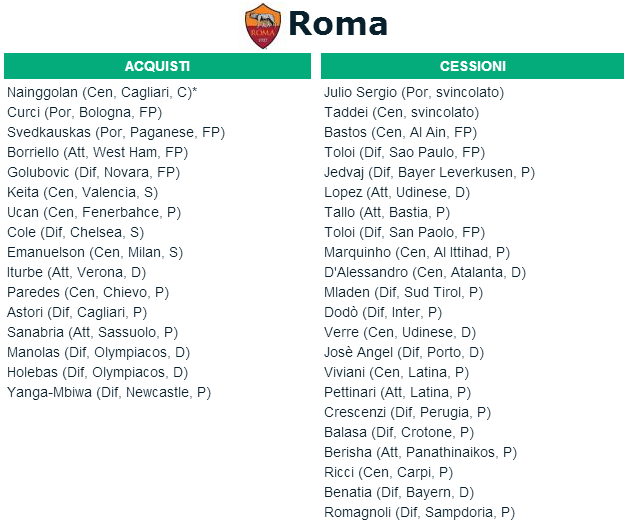The width and height of the screenshot is (627, 526).
Task: Click the D'Alessandro Atalanta entry
Action: [x=425, y=272]
